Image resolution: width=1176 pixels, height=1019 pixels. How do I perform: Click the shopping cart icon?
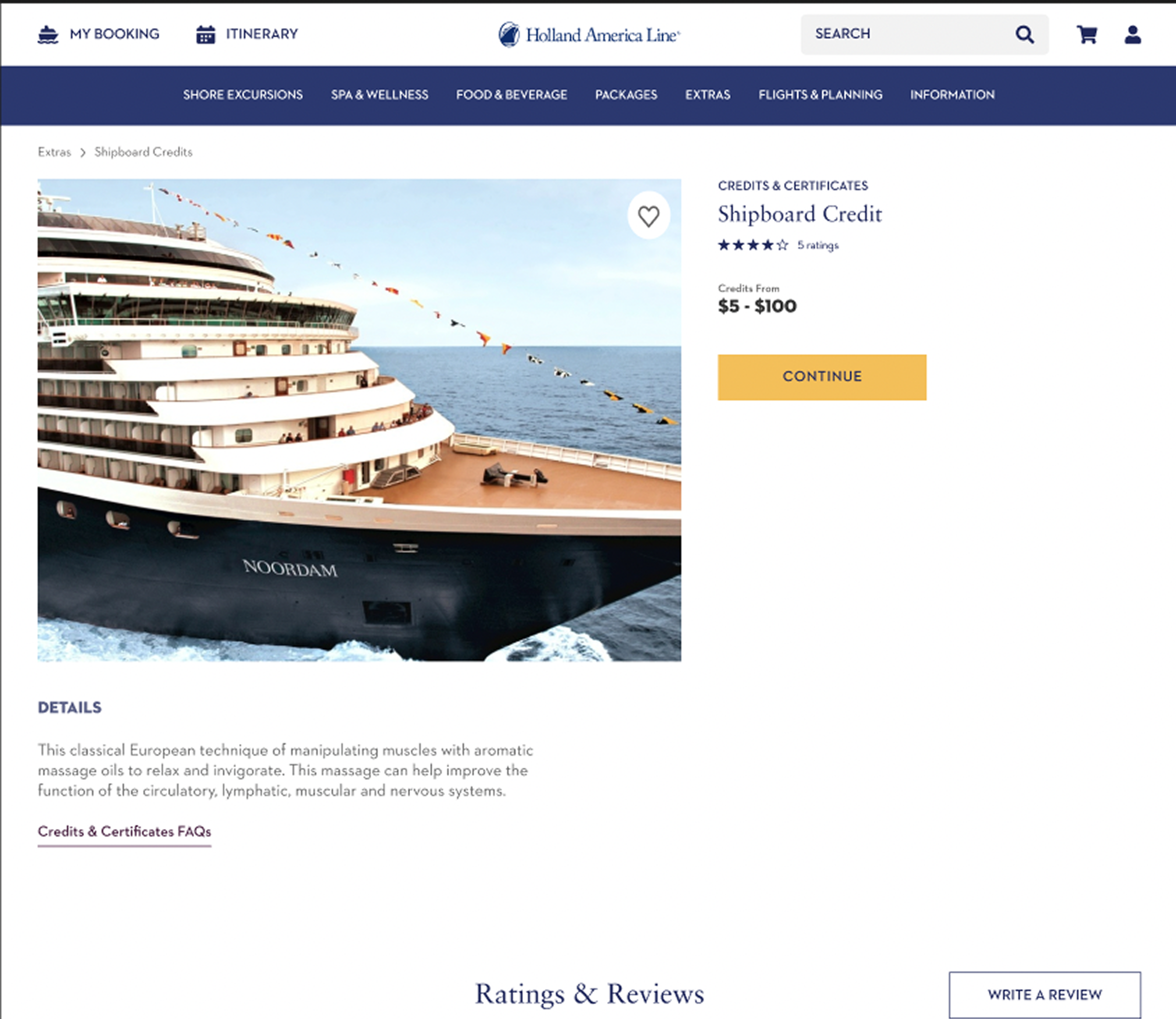[1087, 35]
